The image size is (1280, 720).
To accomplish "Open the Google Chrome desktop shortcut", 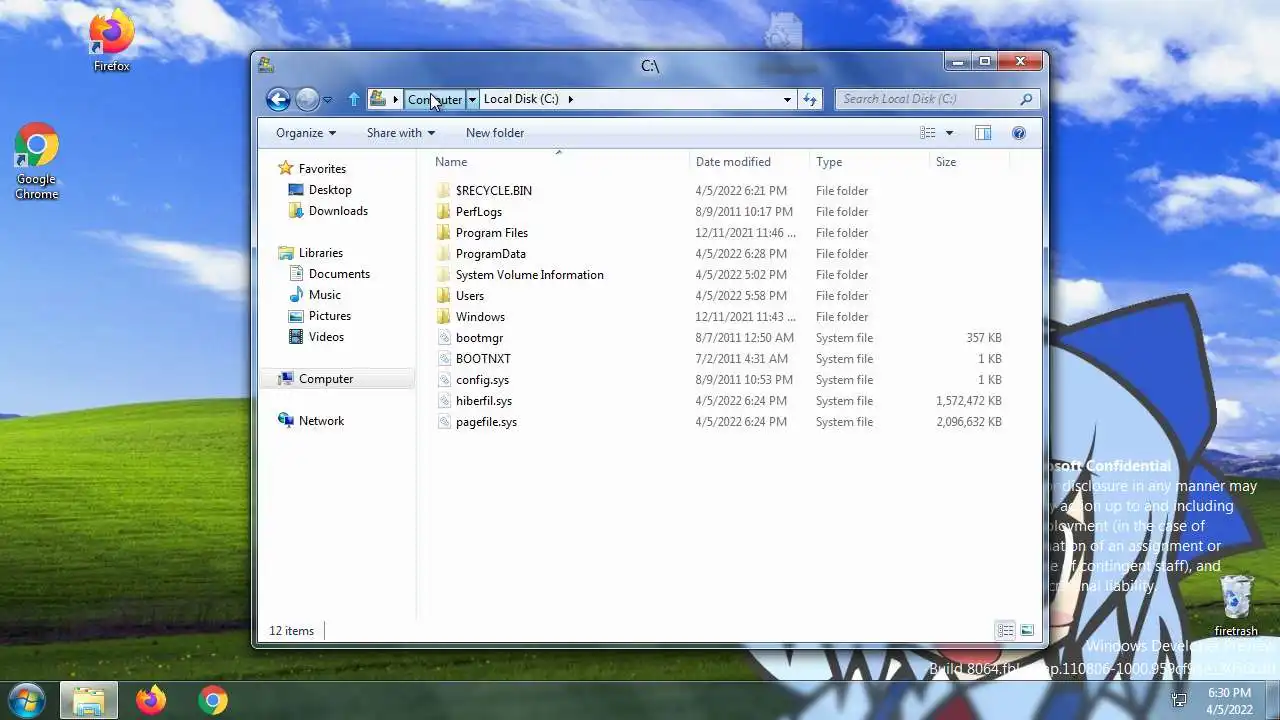I will (x=36, y=162).
